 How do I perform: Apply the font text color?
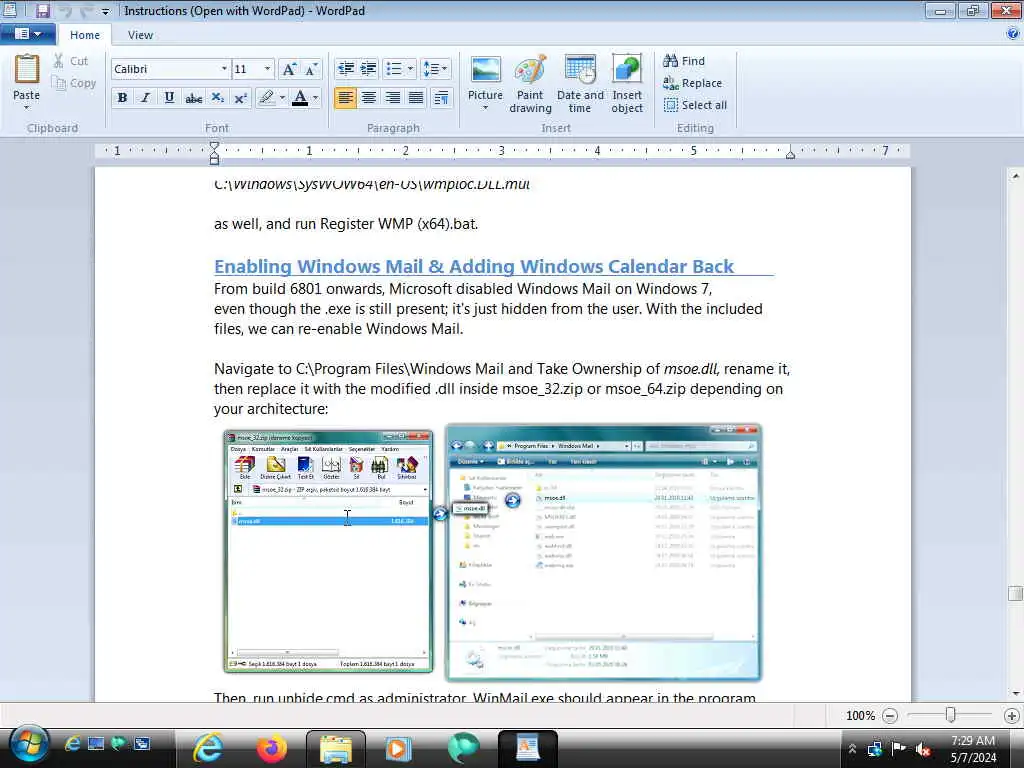300,98
